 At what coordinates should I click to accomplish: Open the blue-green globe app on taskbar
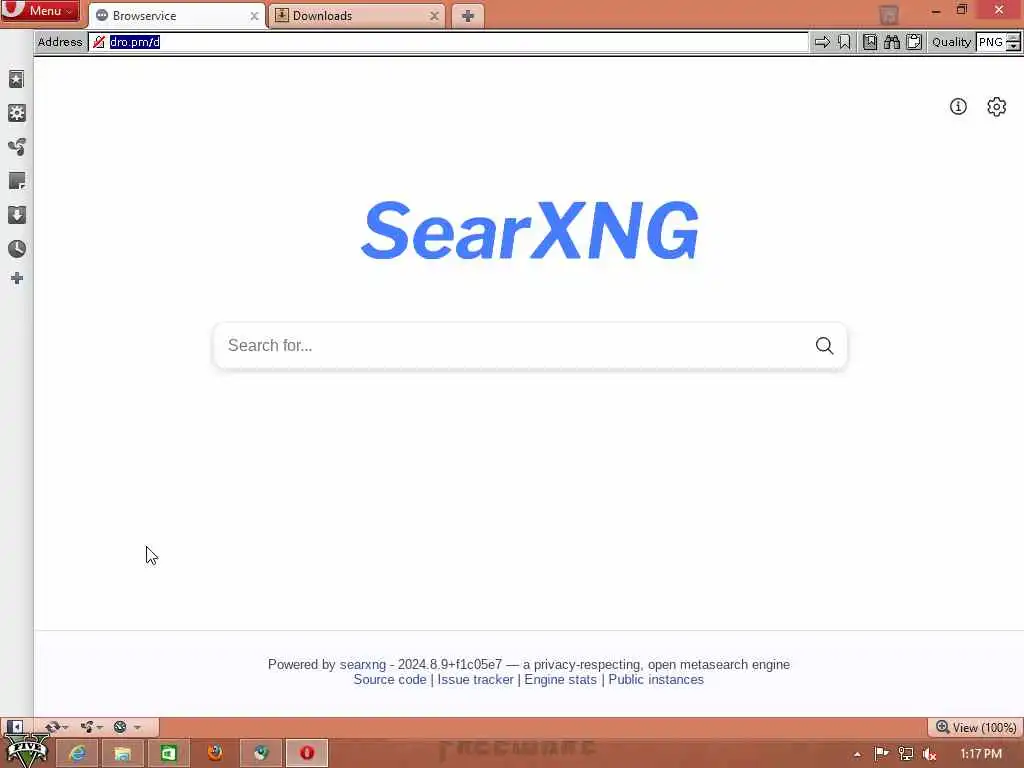[261, 754]
